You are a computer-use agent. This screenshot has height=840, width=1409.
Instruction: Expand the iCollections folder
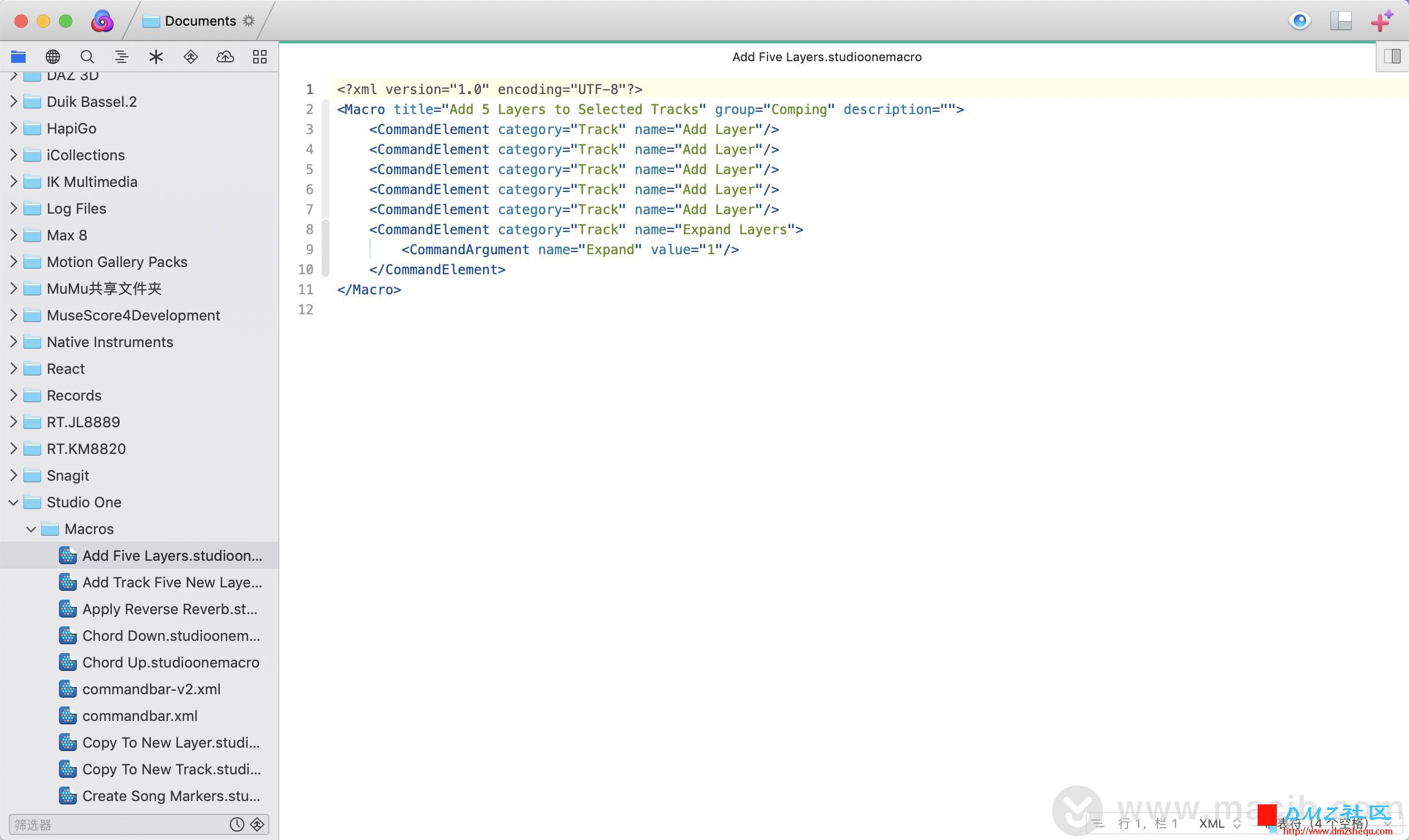tap(13, 155)
